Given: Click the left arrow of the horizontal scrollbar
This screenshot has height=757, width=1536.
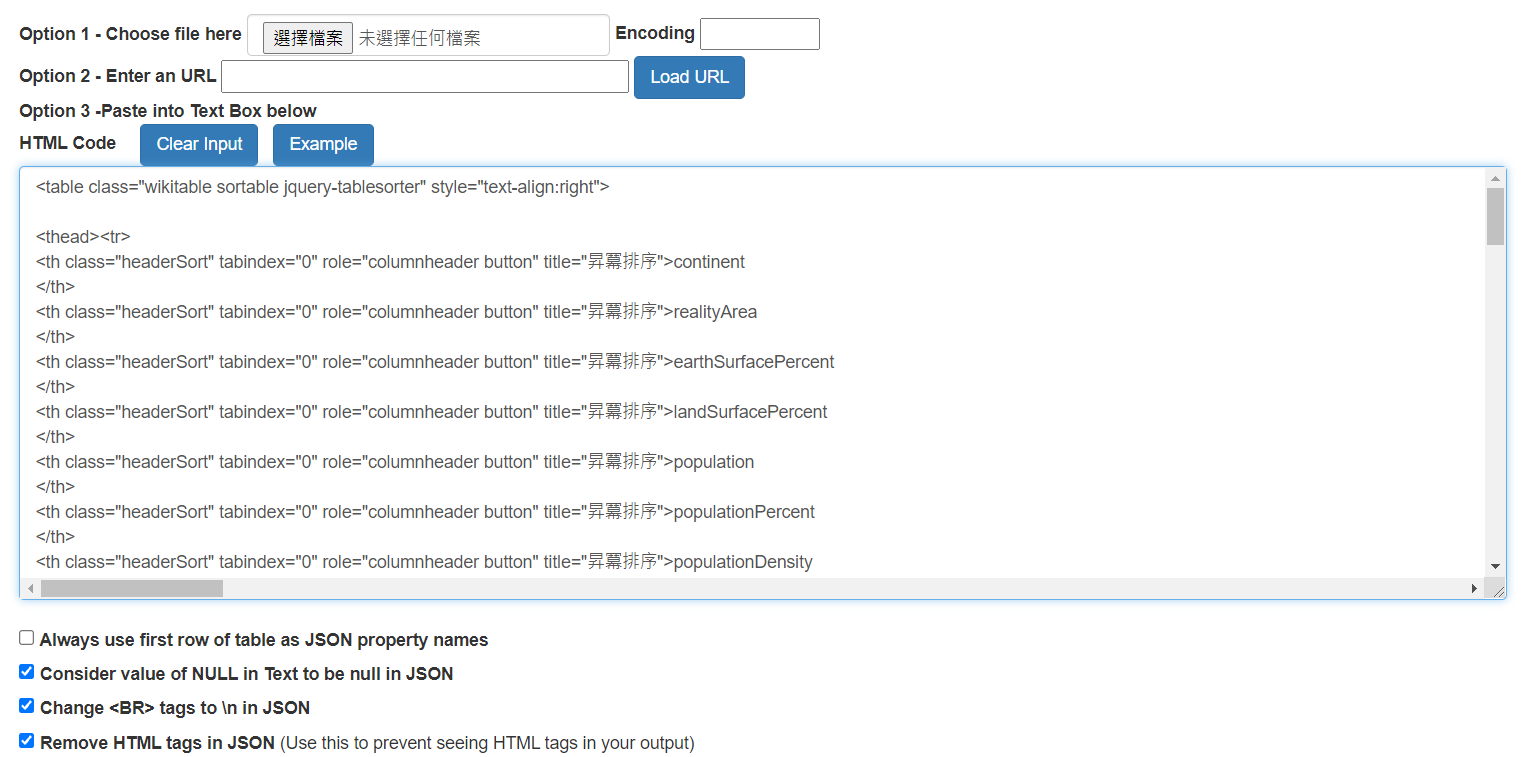Looking at the screenshot, I should [31, 589].
